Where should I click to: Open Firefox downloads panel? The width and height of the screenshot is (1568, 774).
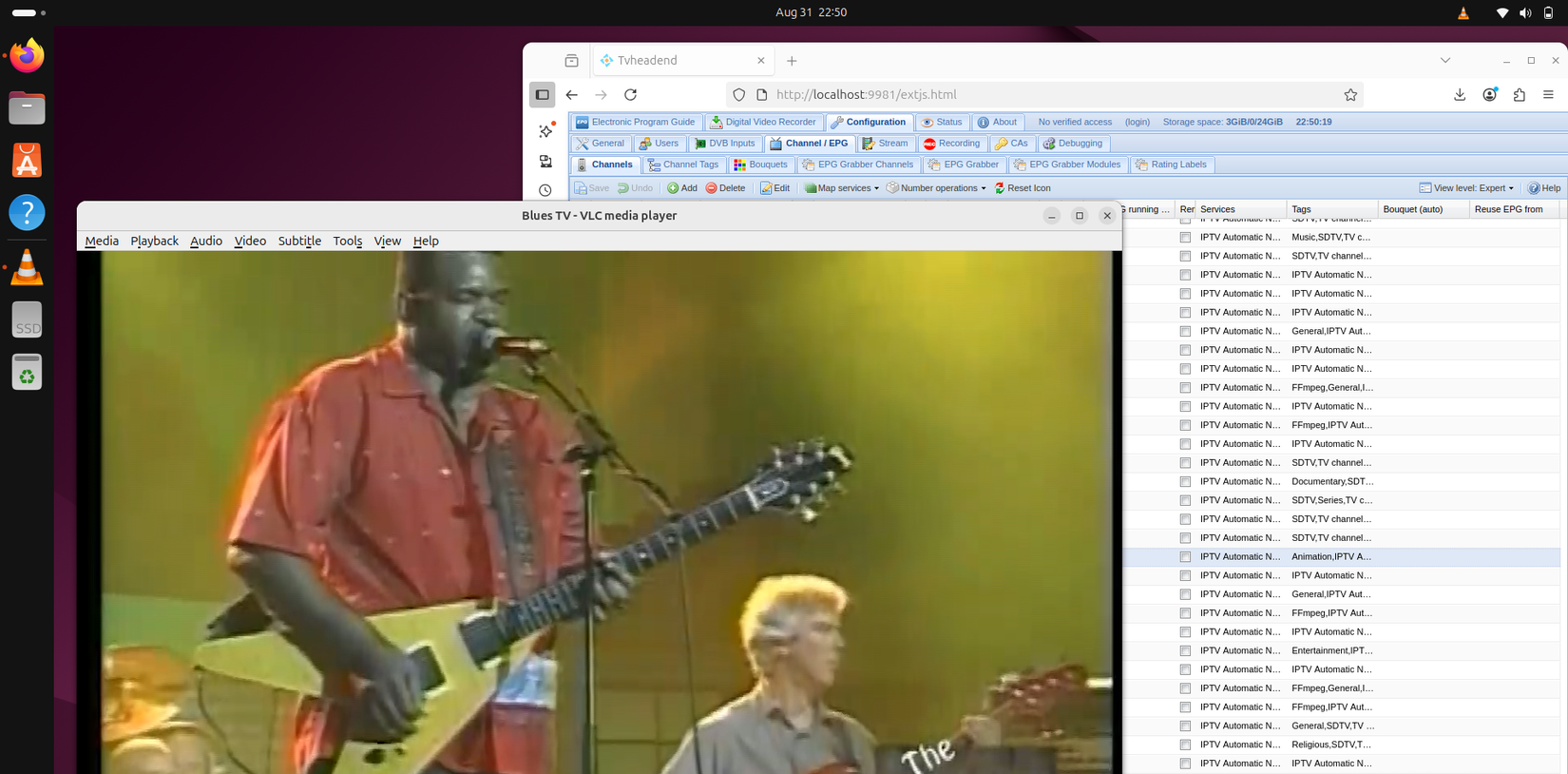(1460, 95)
